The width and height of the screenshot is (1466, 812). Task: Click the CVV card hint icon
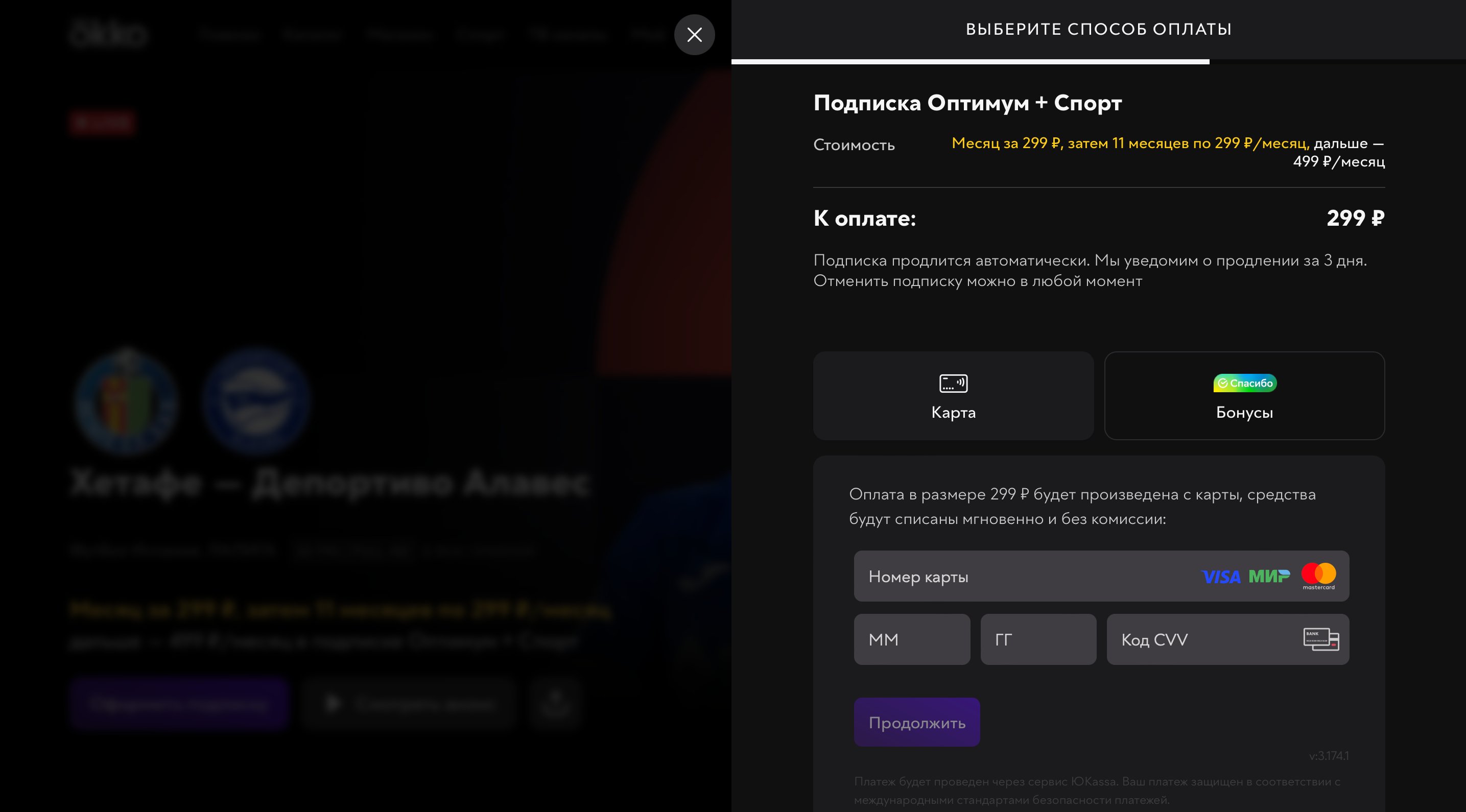(x=1320, y=639)
